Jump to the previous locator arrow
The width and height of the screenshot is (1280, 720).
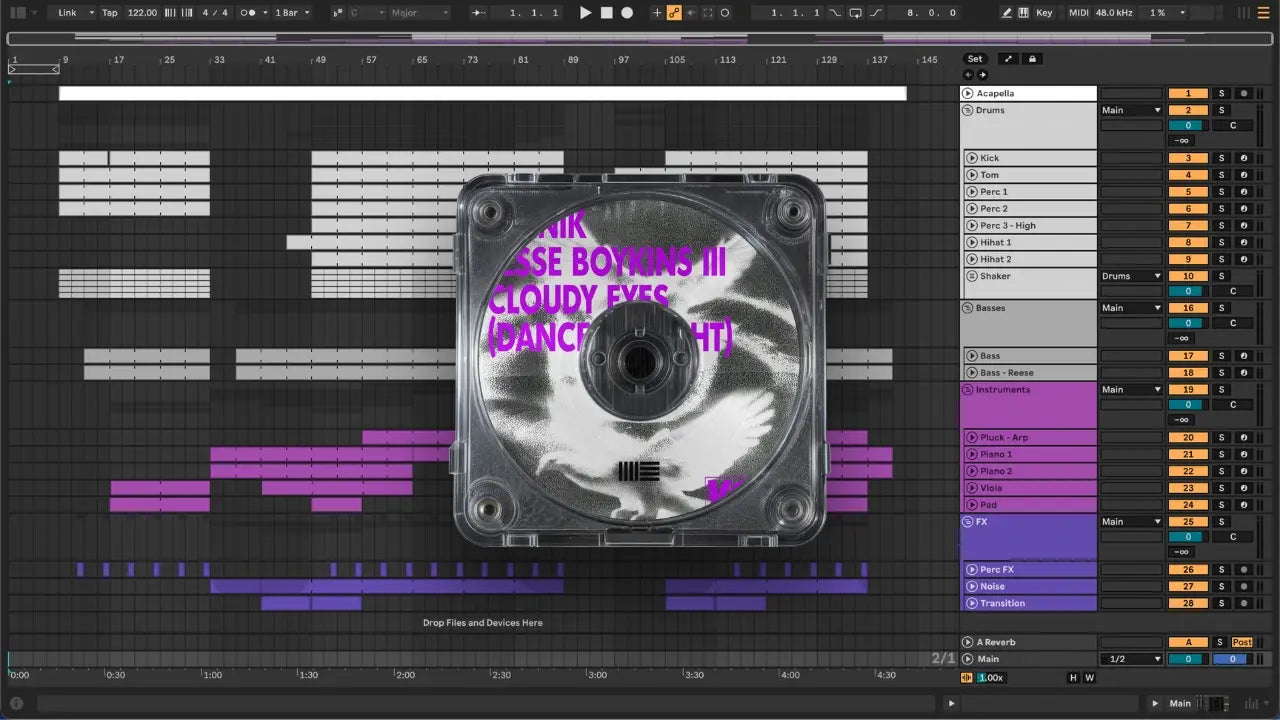point(968,75)
